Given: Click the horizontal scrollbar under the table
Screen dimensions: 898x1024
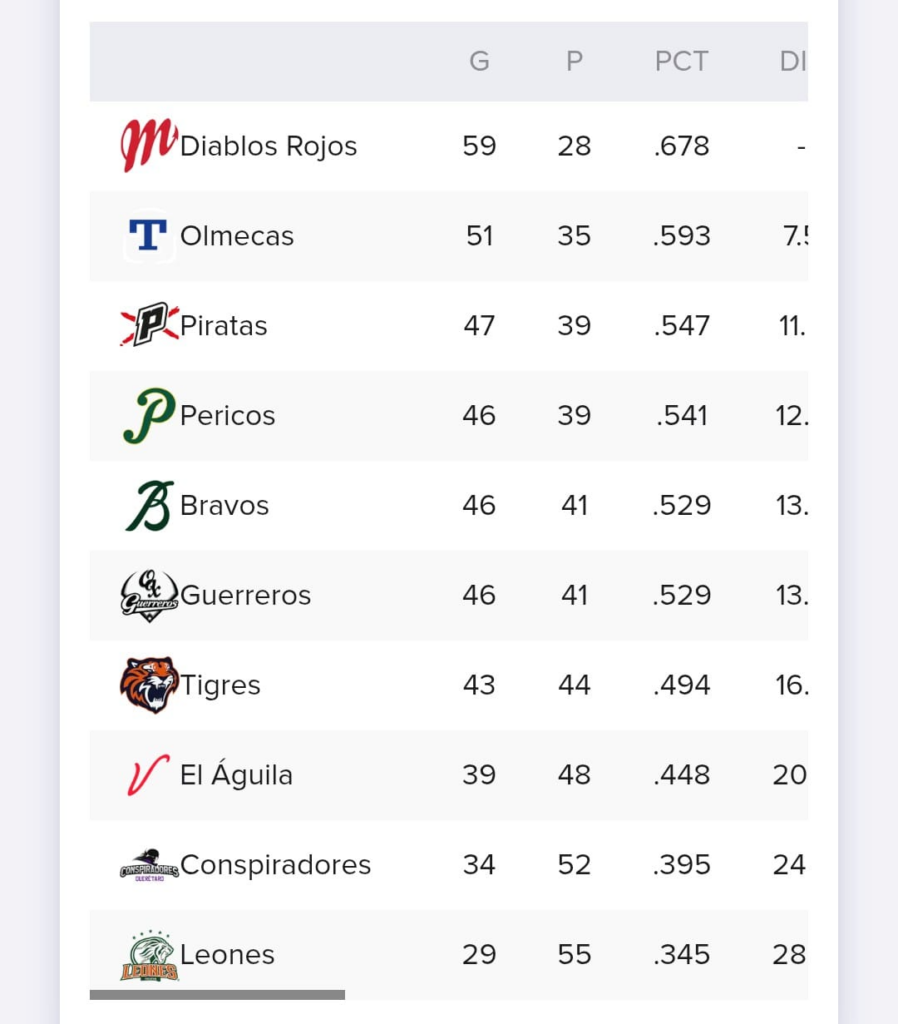Looking at the screenshot, I should point(217,995).
